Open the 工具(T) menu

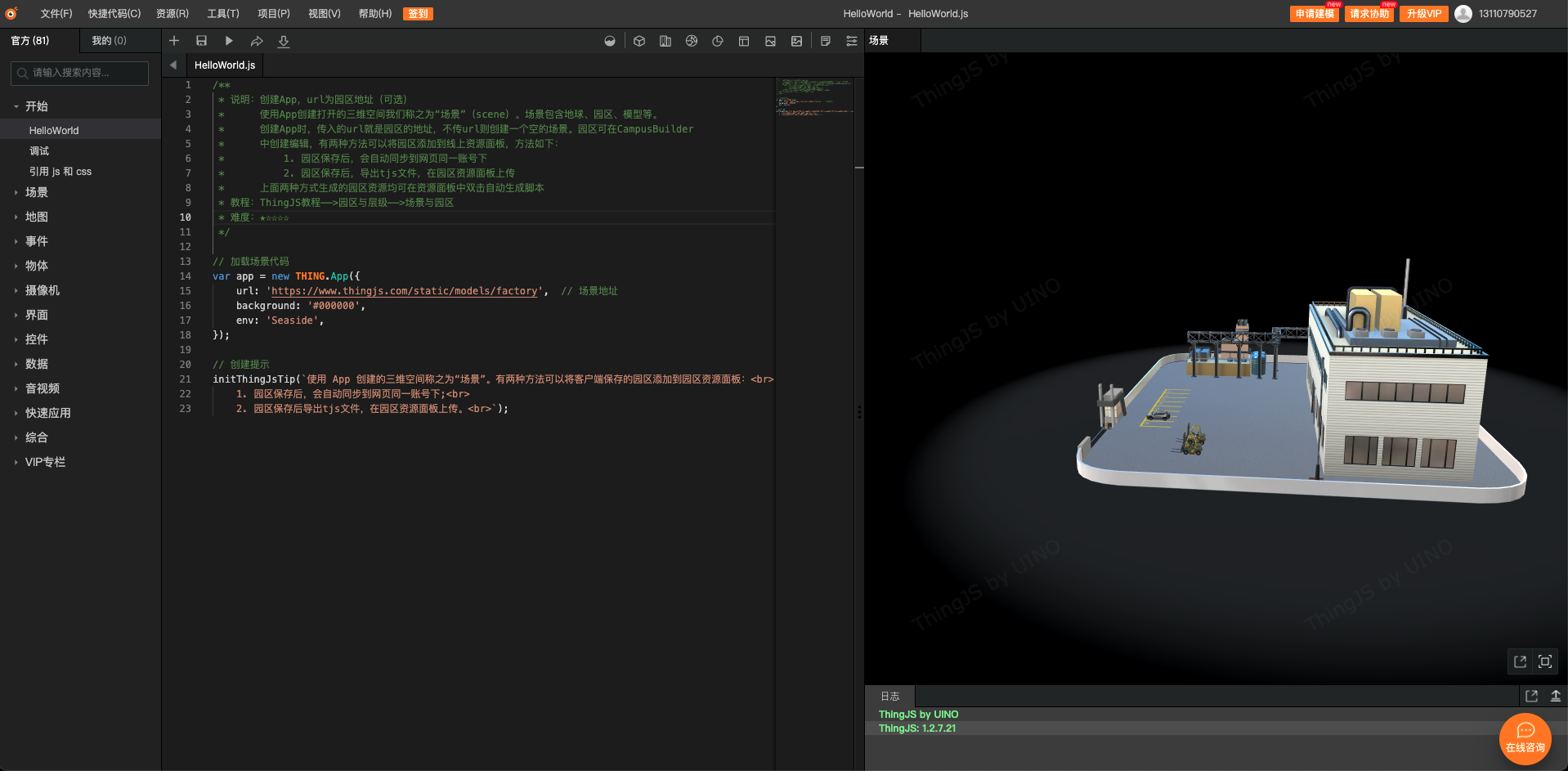pyautogui.click(x=223, y=13)
